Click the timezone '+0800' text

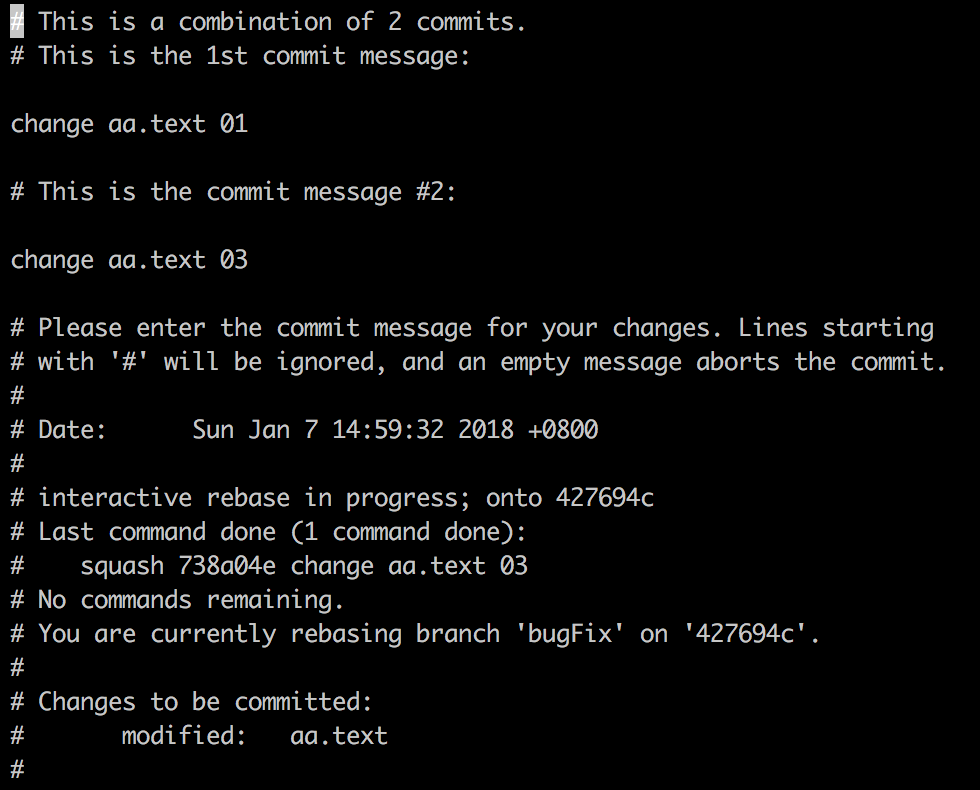click(563, 430)
